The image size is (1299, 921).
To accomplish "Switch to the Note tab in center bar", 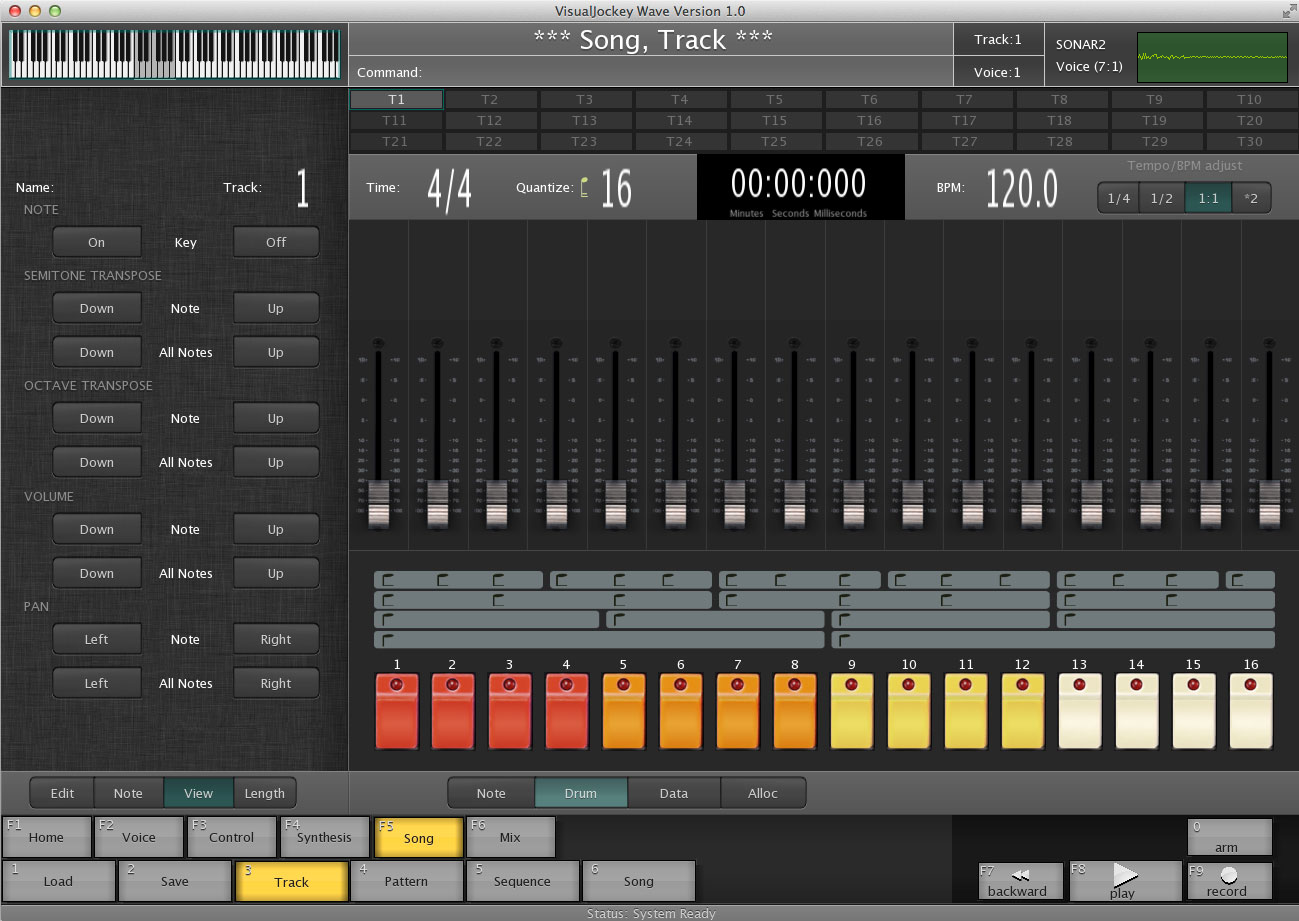I will tap(491, 793).
